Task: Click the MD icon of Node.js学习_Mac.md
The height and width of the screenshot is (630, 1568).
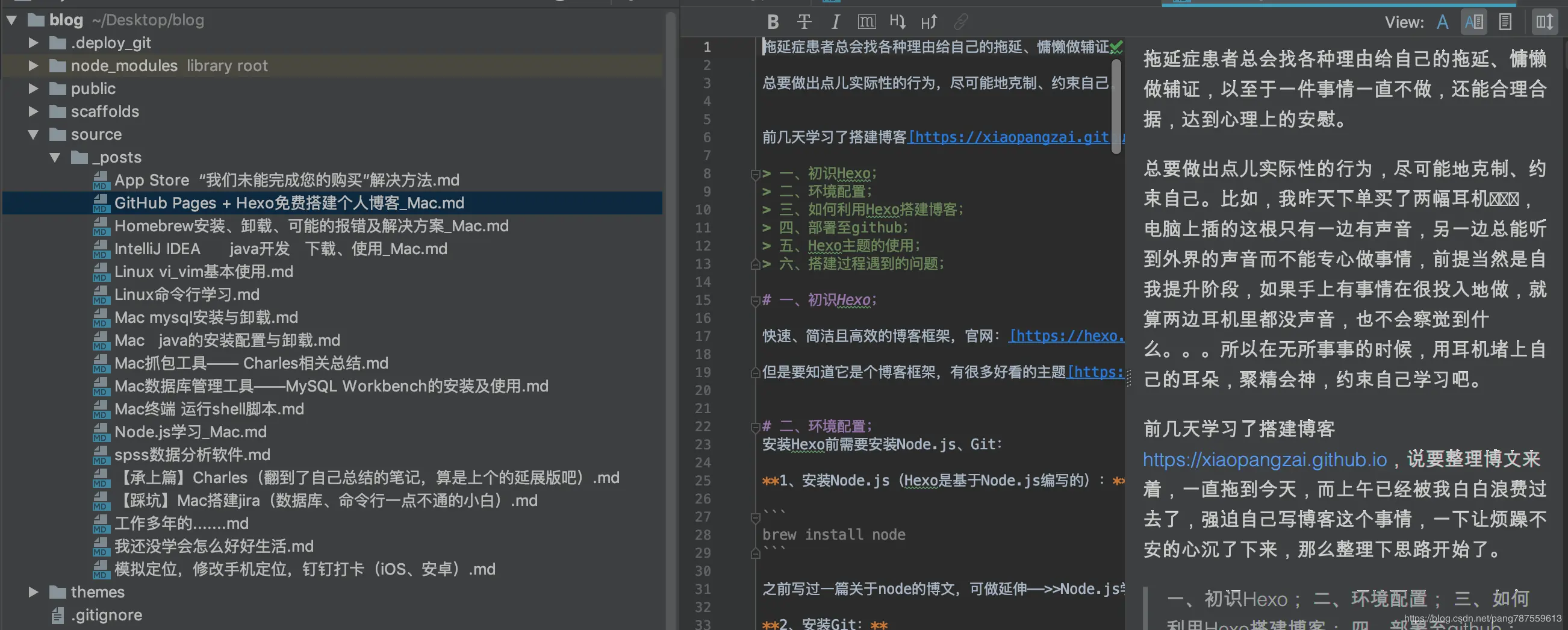Action: point(101,432)
